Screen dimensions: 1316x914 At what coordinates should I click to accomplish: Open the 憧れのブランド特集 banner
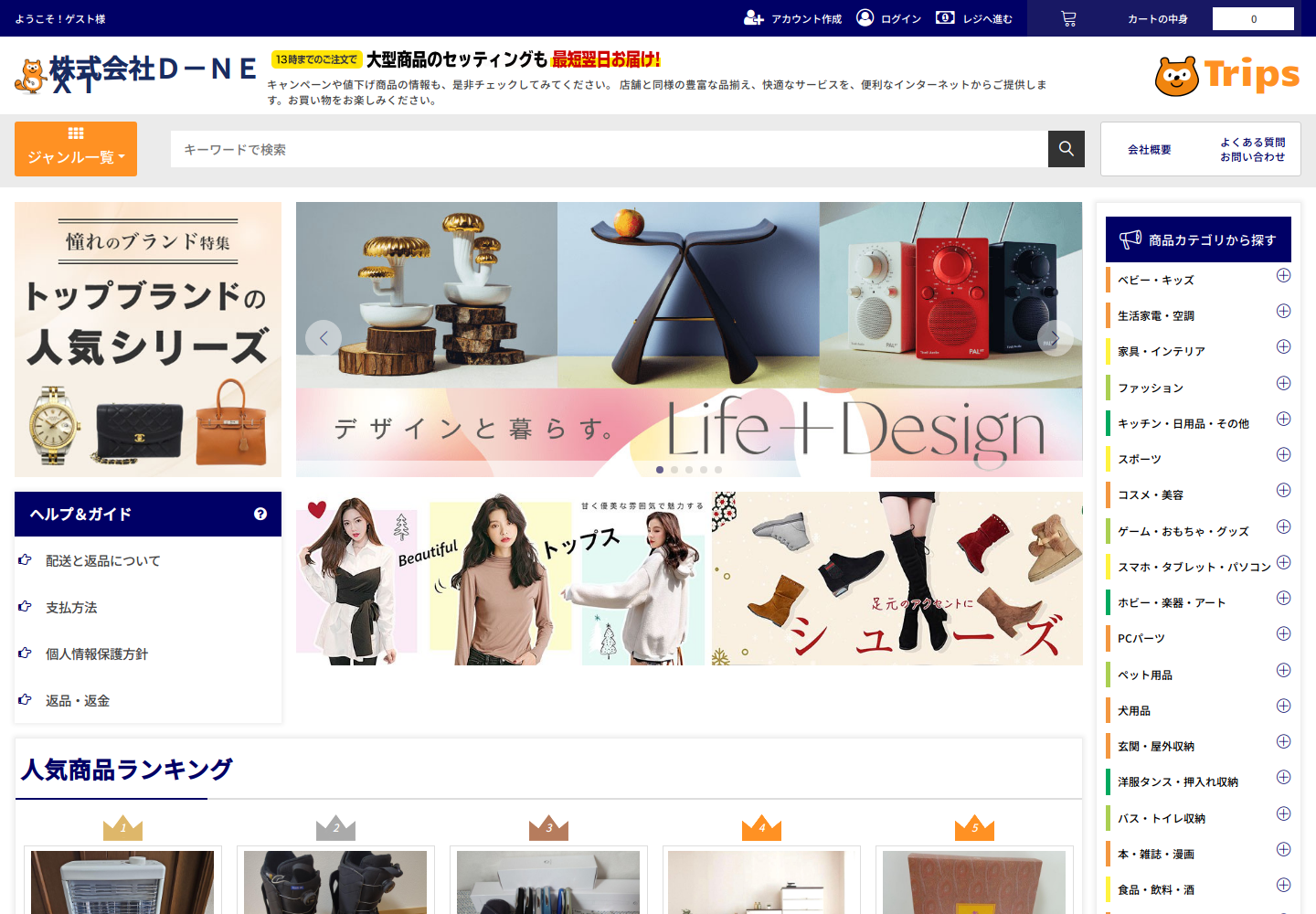[x=148, y=339]
